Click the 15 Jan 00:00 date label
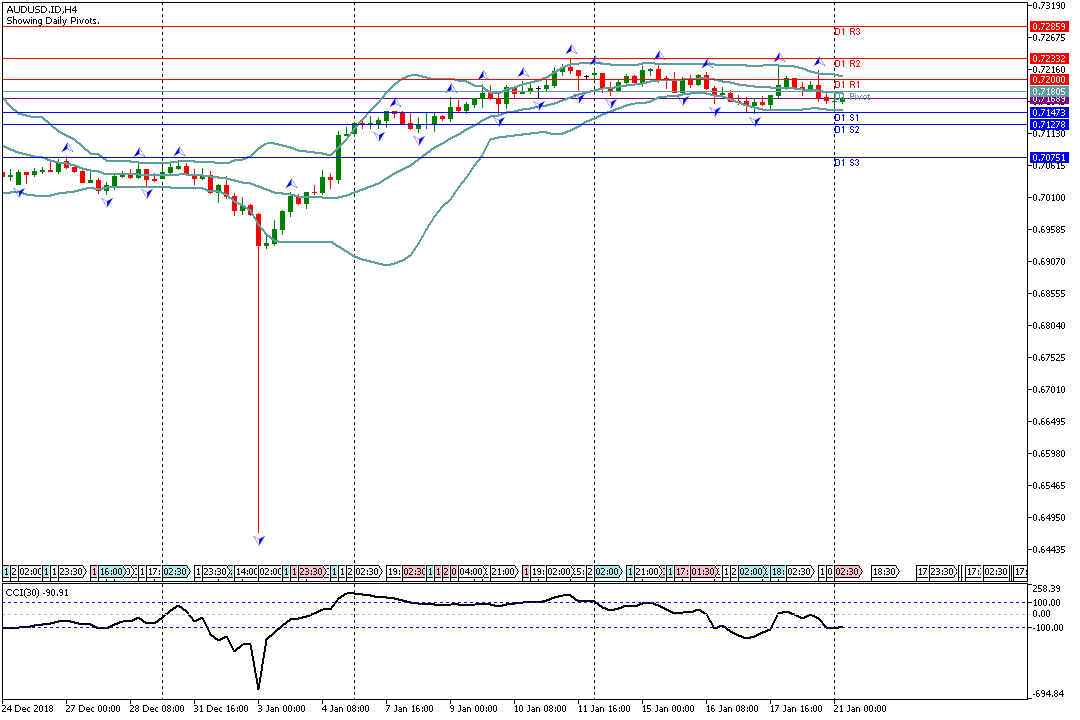Viewport: 1080px width, 720px height. [668, 709]
